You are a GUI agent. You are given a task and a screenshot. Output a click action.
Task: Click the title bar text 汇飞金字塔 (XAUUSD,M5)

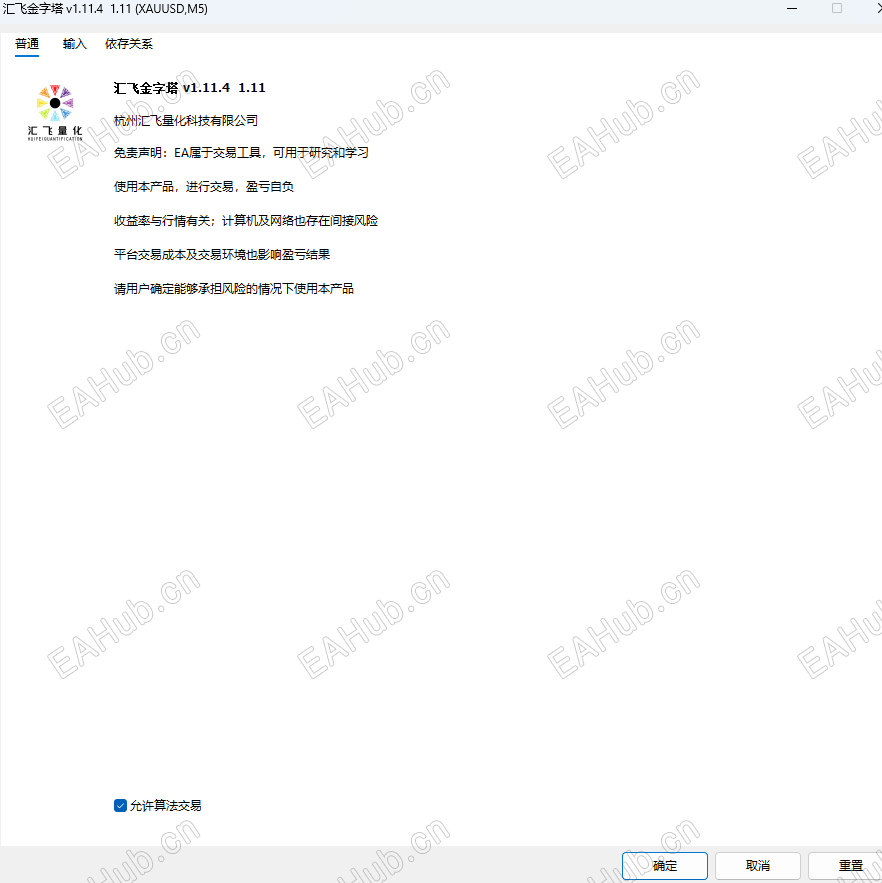(x=105, y=9)
